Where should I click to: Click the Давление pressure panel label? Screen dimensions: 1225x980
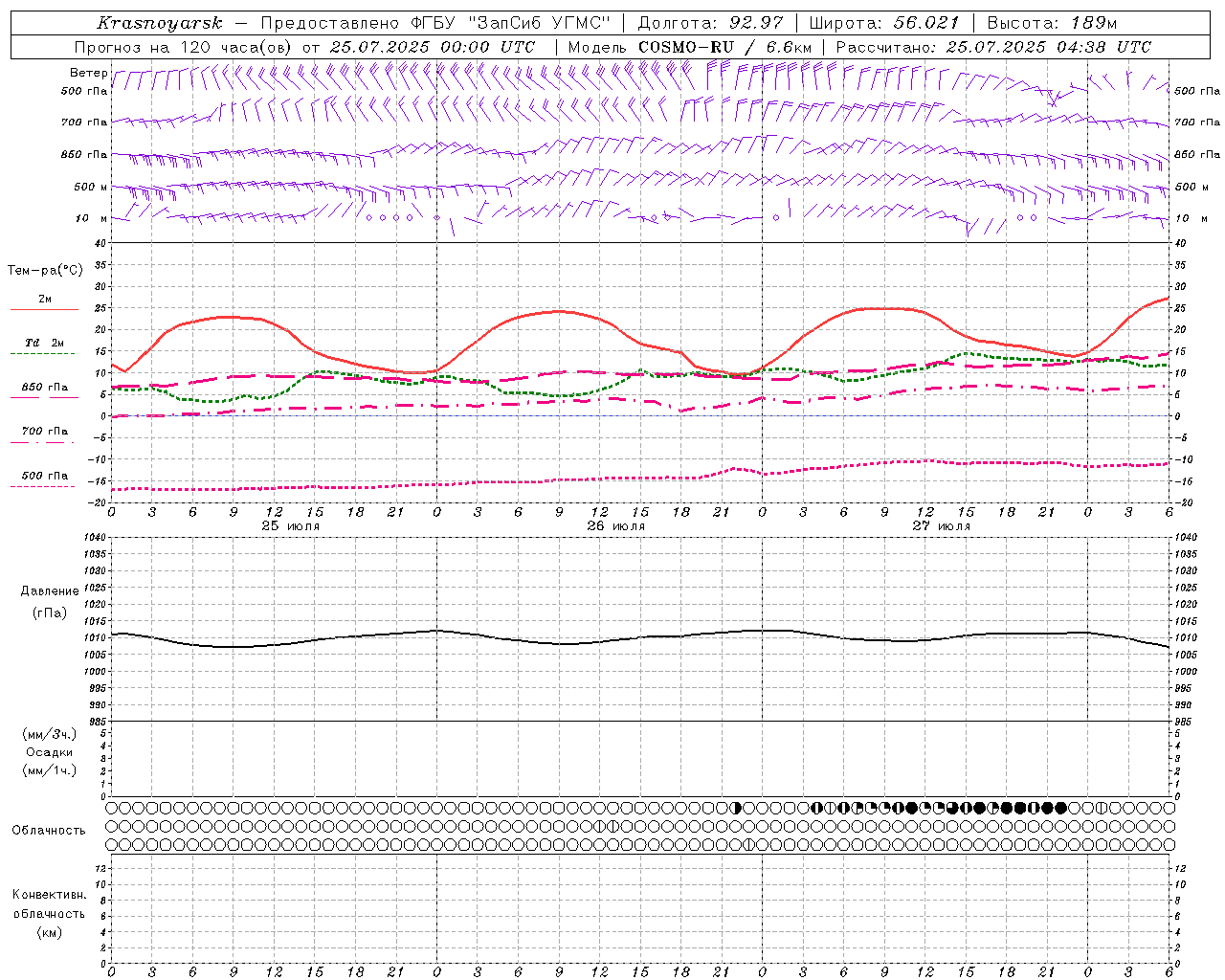pyautogui.click(x=48, y=591)
